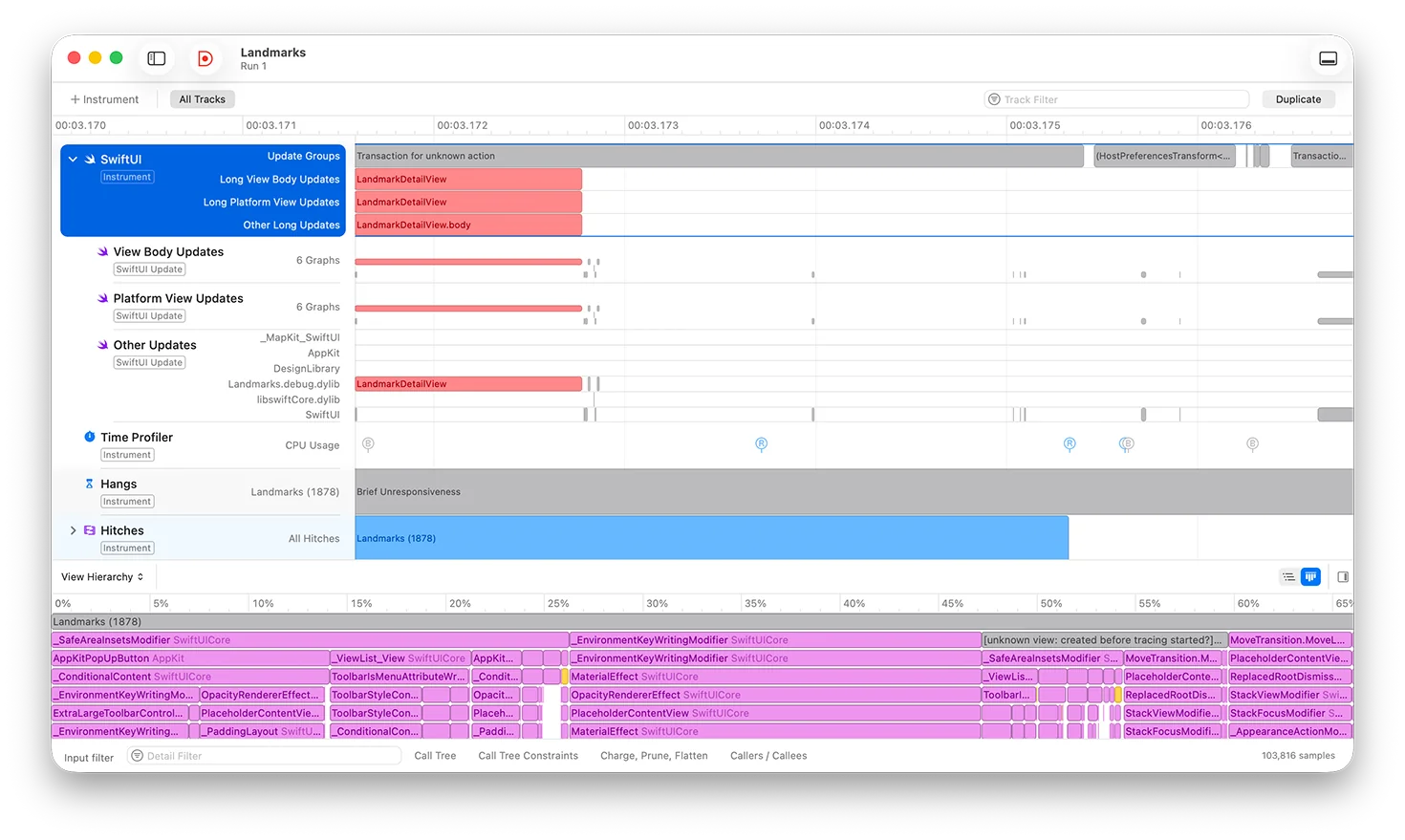Add a new instrument with + Instrument

click(x=104, y=99)
